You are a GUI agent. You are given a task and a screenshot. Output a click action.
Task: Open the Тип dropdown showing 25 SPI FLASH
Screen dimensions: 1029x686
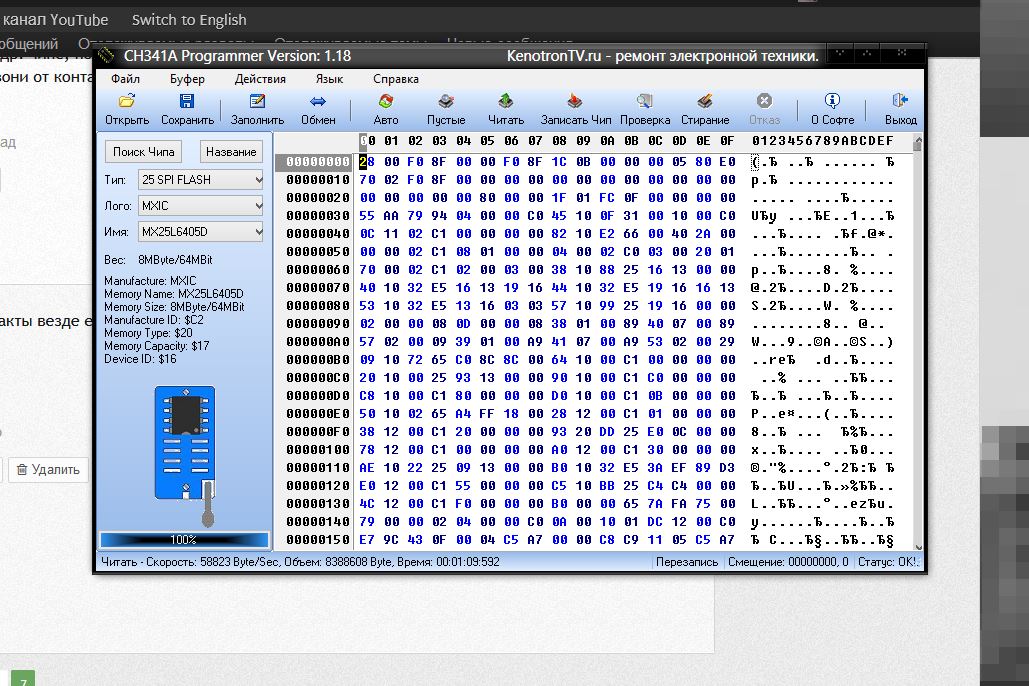click(x=201, y=180)
